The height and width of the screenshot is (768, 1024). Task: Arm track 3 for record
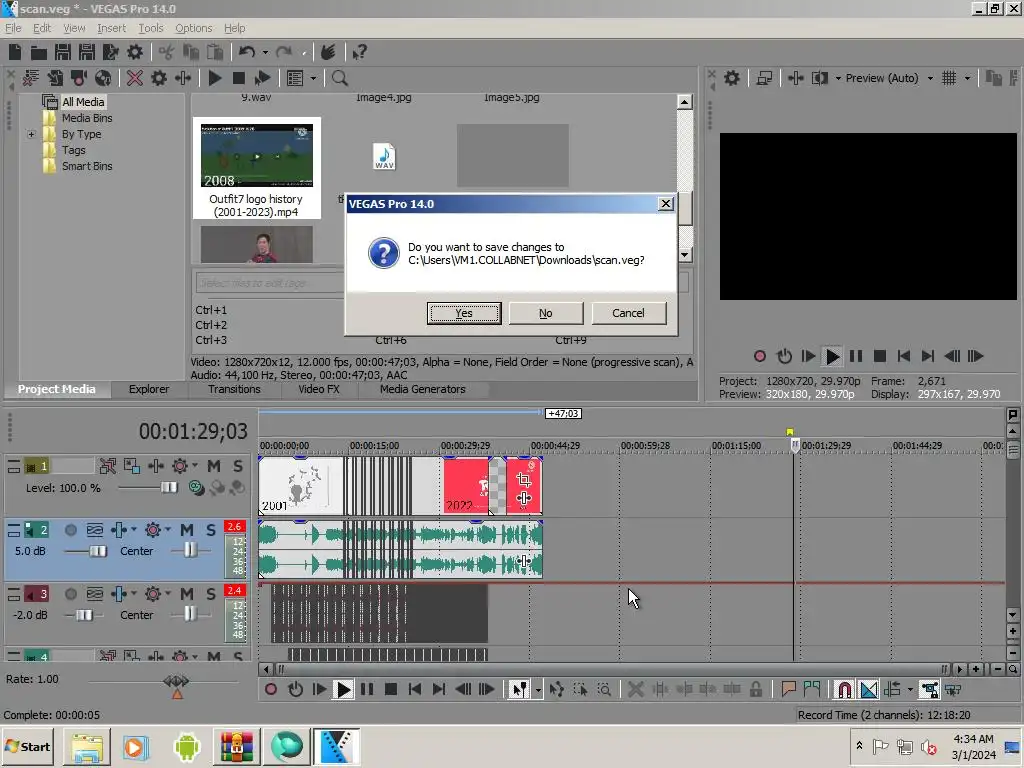[71, 594]
